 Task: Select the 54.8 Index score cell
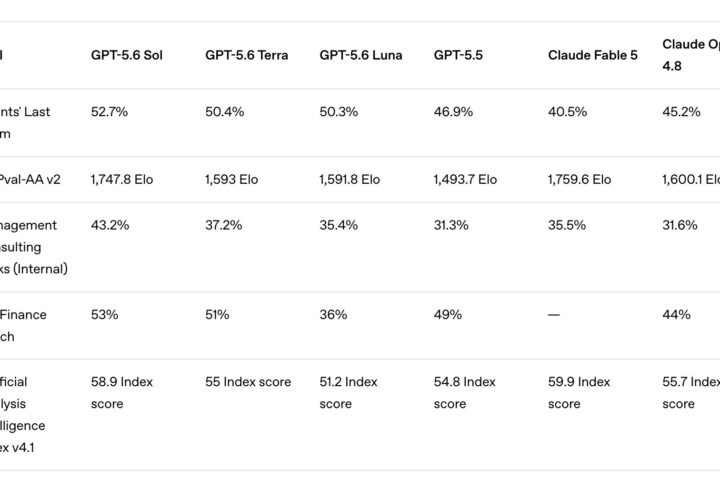click(x=465, y=393)
